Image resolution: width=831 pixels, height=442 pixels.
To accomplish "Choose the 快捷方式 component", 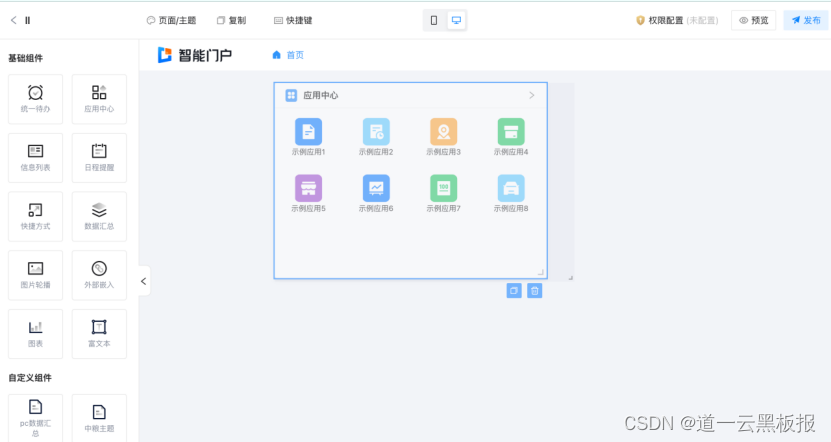I will 36,217.
